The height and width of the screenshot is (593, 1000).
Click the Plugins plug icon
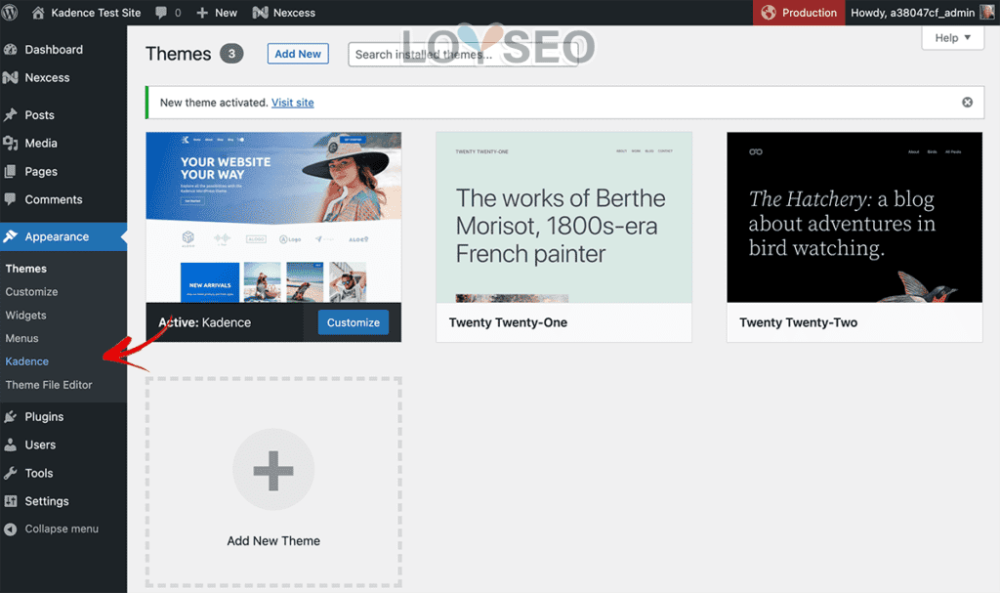coord(10,417)
